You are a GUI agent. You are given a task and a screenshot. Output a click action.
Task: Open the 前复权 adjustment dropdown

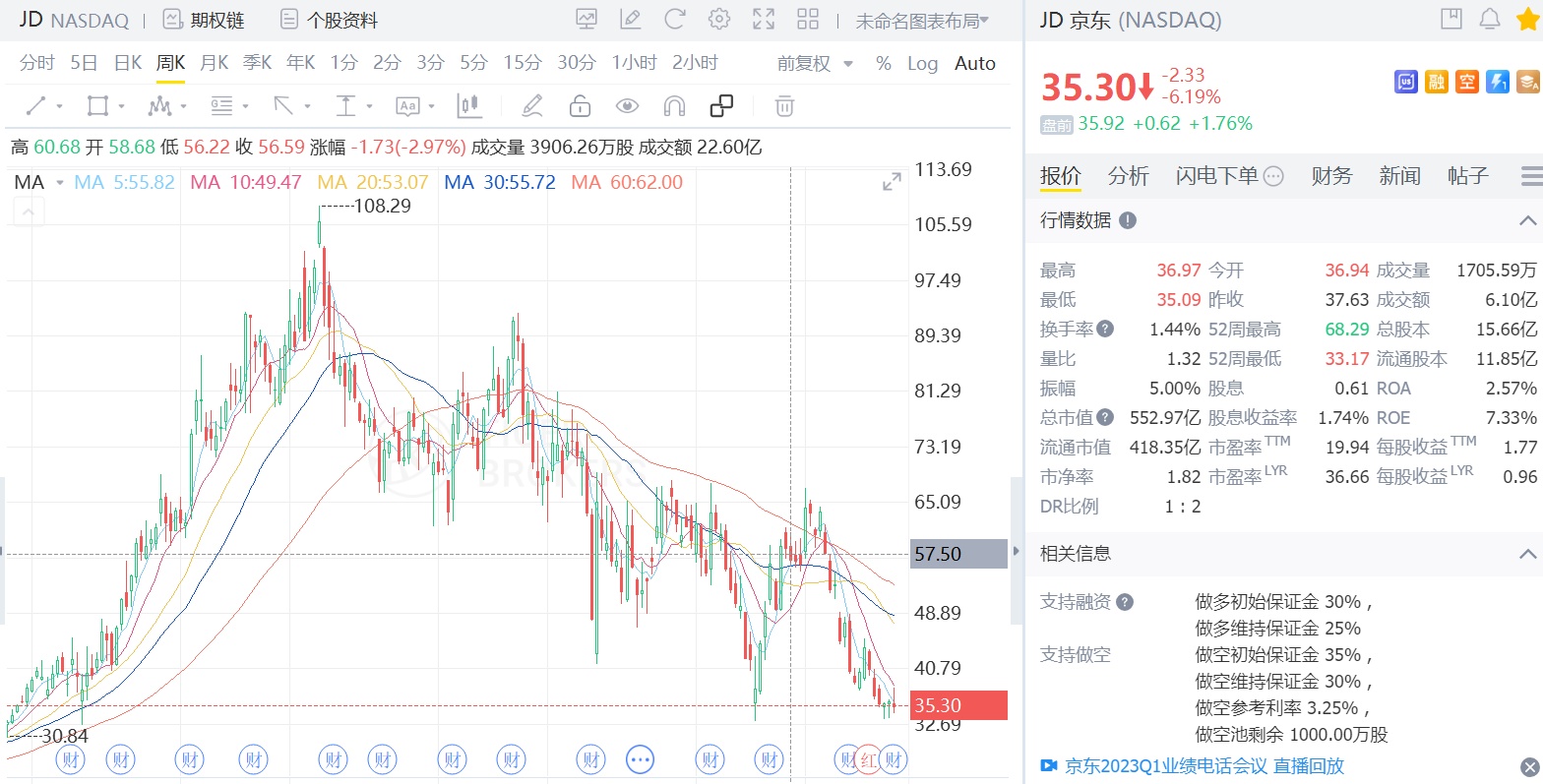tap(815, 63)
